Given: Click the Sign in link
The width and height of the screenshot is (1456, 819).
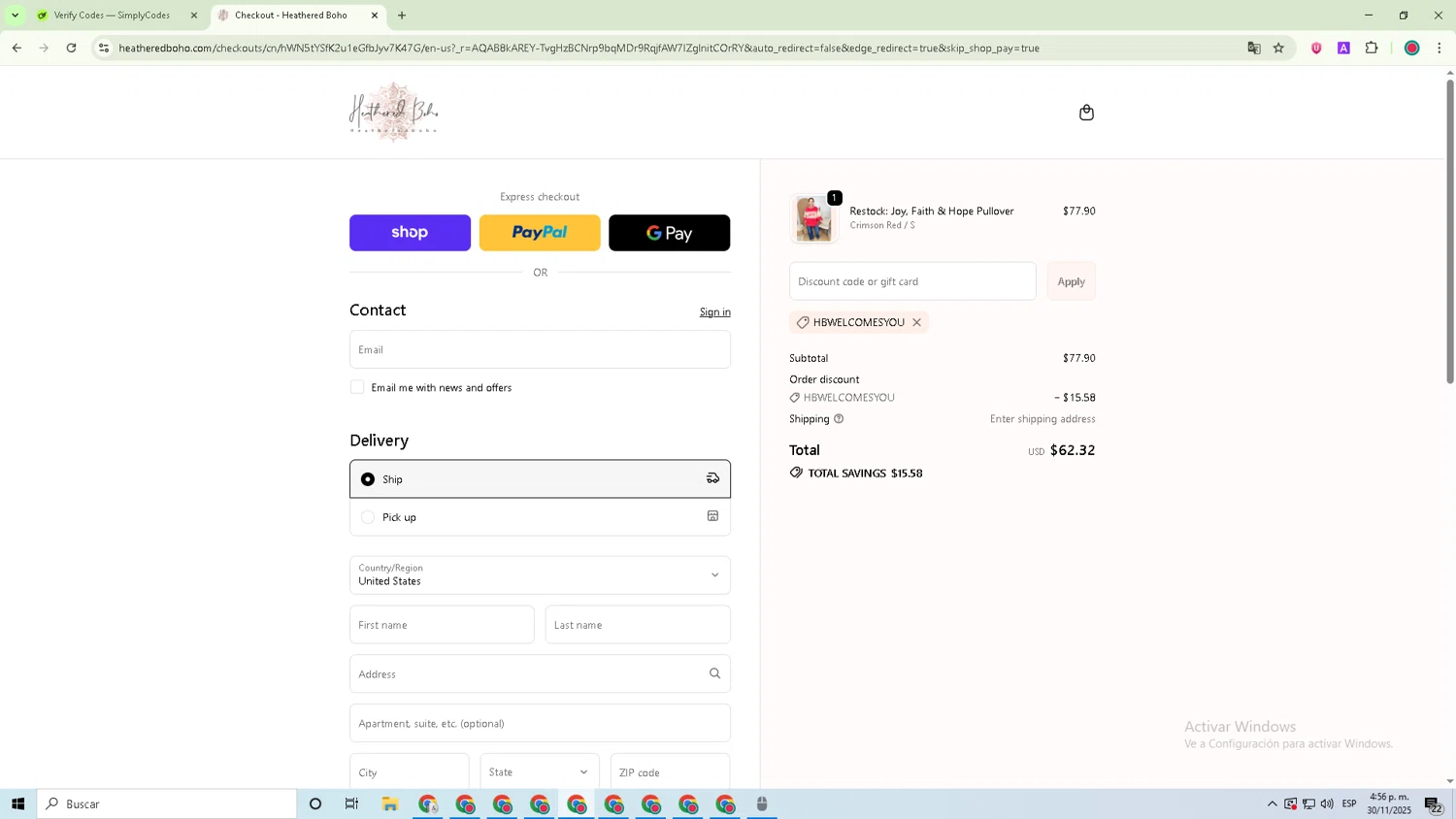Looking at the screenshot, I should [715, 311].
